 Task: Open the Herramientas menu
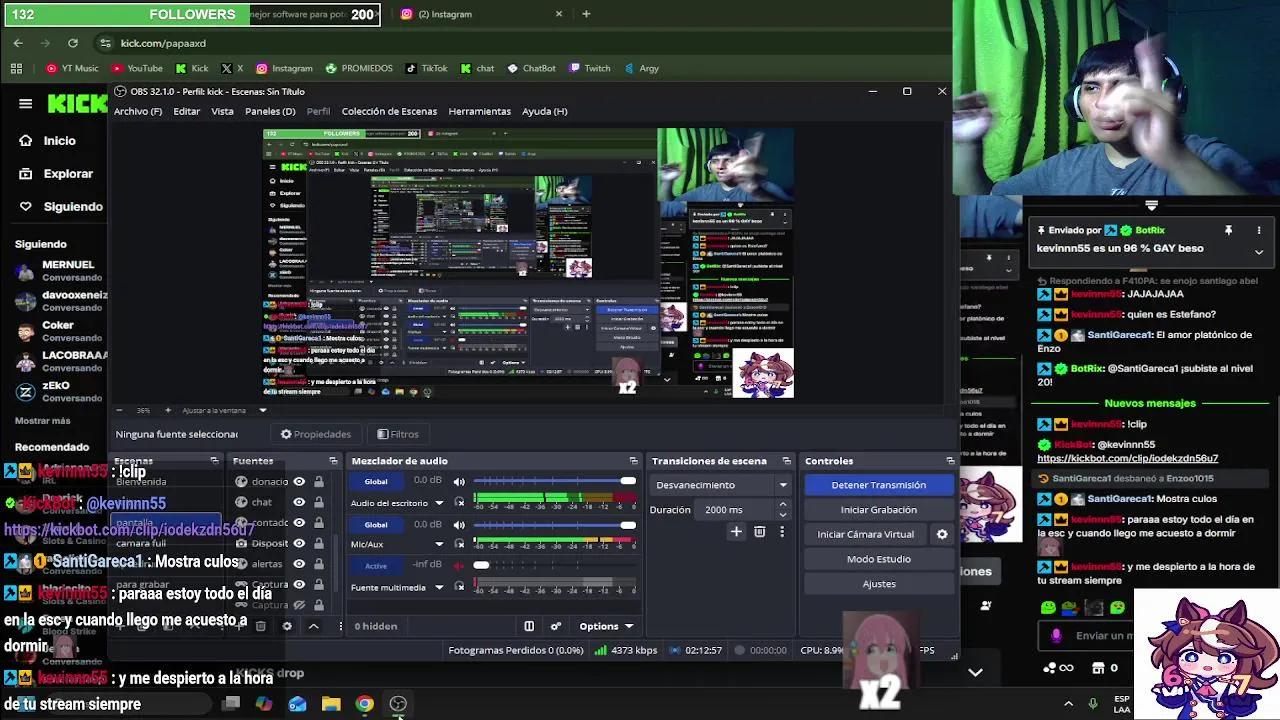tap(479, 111)
